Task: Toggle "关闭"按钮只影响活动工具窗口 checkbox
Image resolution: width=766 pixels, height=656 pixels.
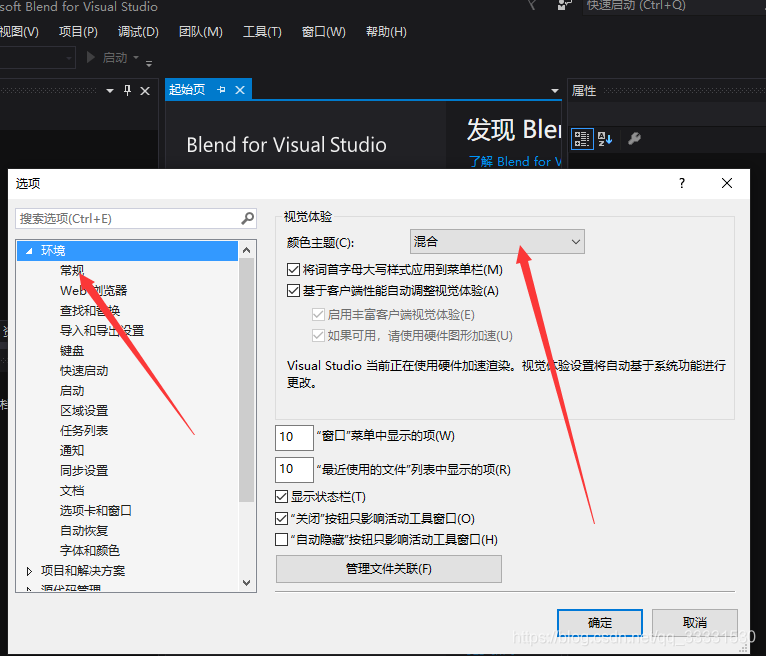Action: [281, 518]
